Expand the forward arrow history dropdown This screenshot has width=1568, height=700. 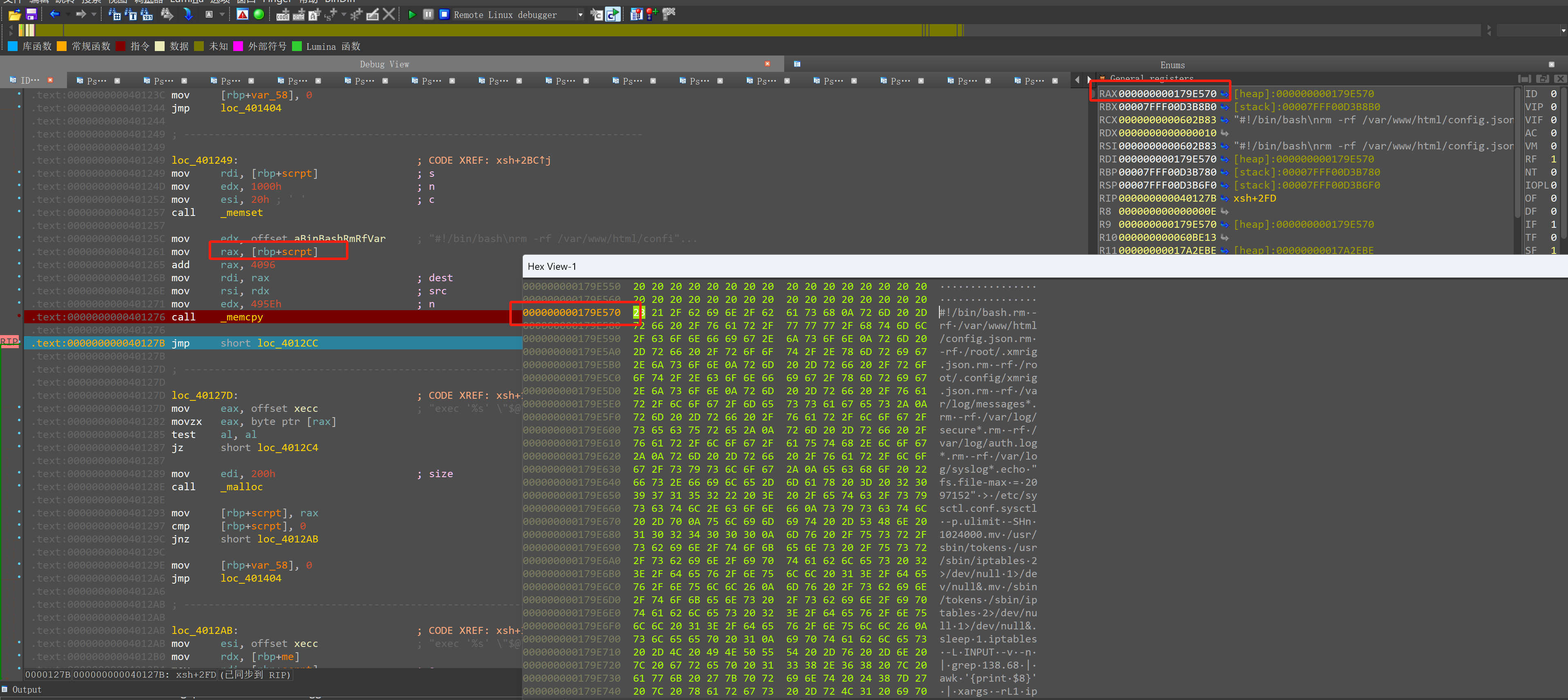tap(94, 14)
